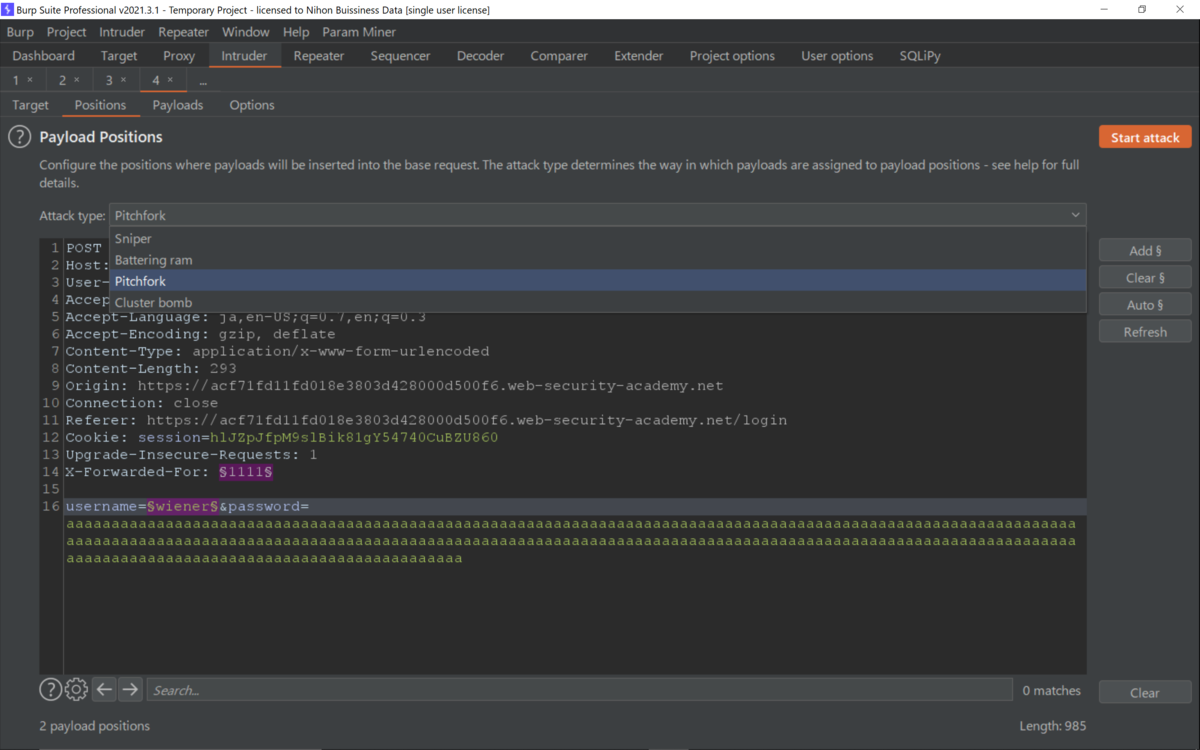1200x750 pixels.
Task: Switch to Intruder attack tab 3
Action: [109, 80]
